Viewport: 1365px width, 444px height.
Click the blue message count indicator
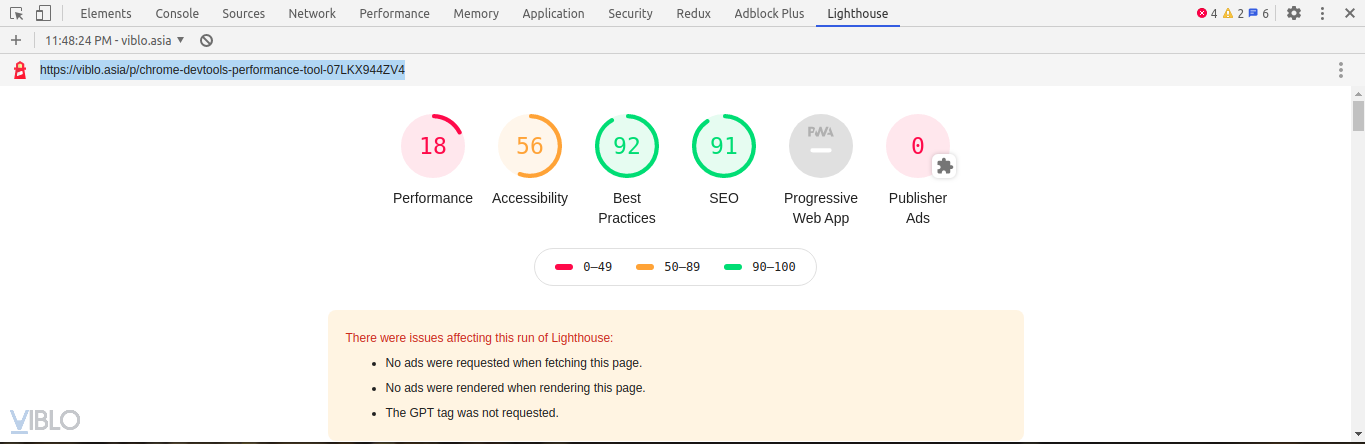[1259, 14]
